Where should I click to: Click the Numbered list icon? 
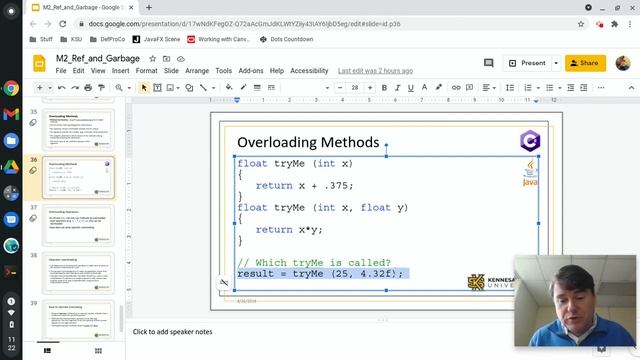(528, 88)
